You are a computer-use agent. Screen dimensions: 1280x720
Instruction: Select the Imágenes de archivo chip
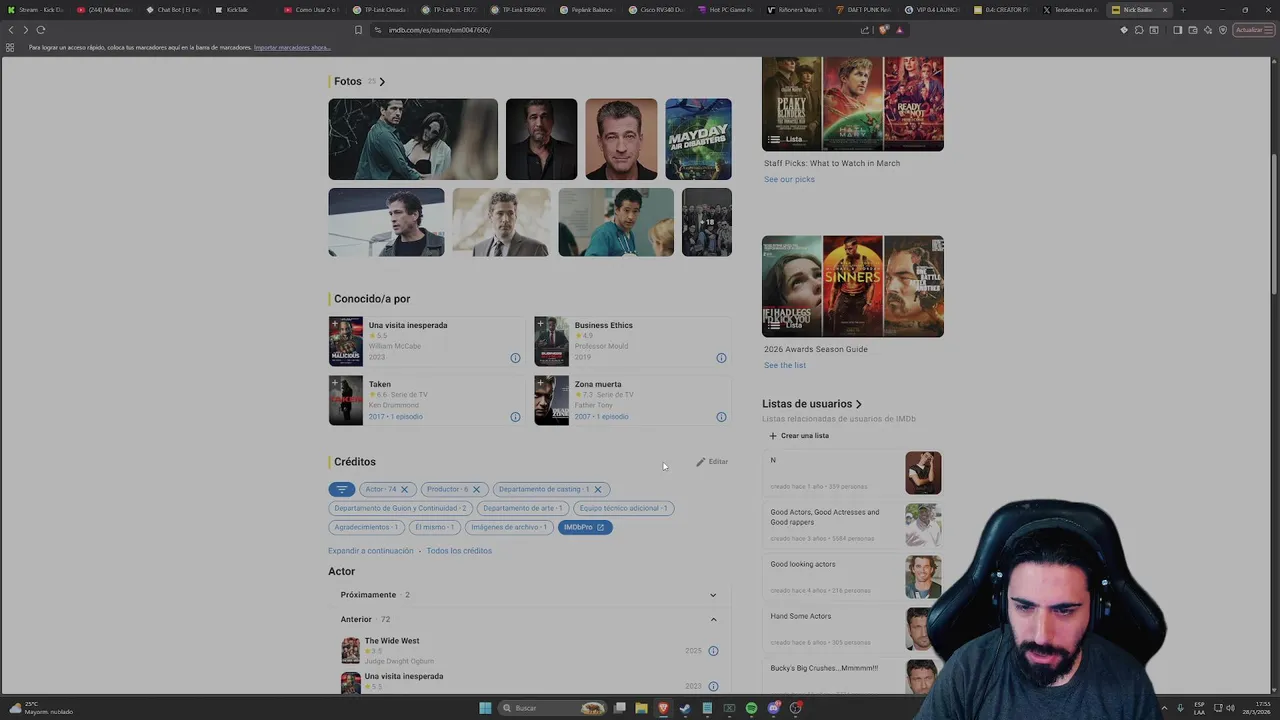coord(509,527)
